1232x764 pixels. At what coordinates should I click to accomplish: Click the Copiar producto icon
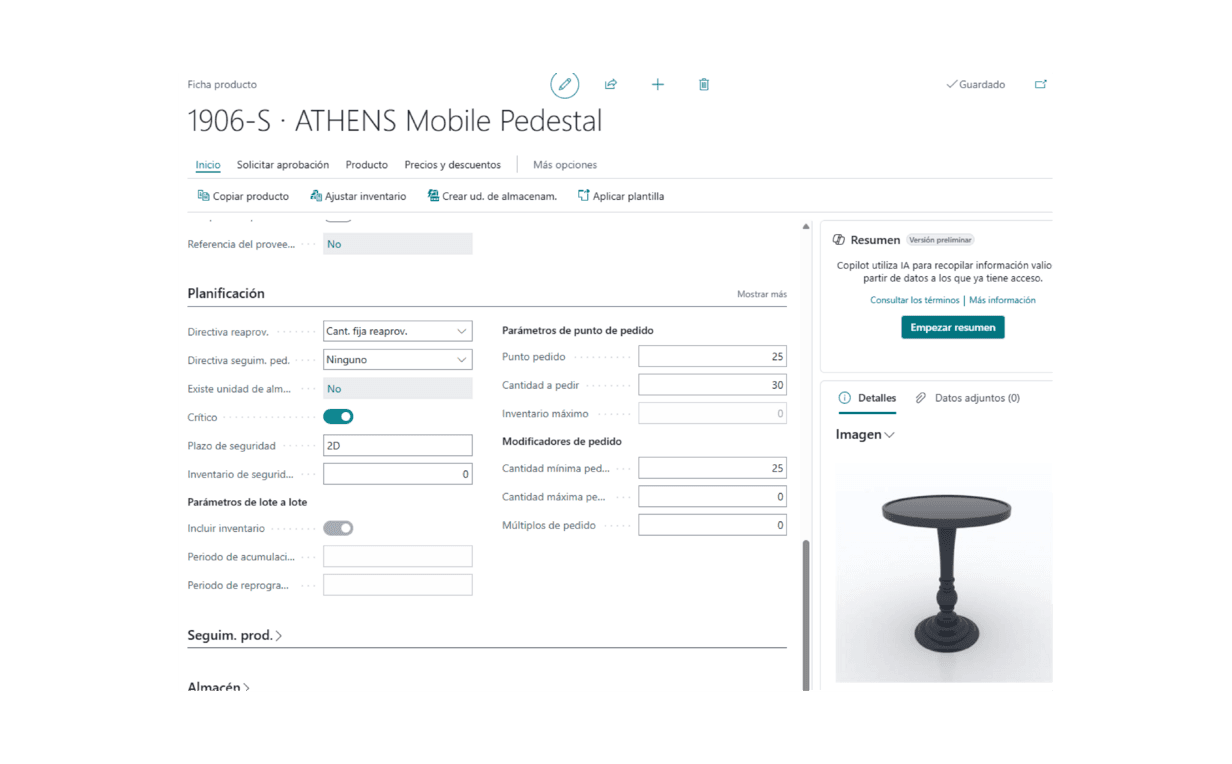pos(204,196)
